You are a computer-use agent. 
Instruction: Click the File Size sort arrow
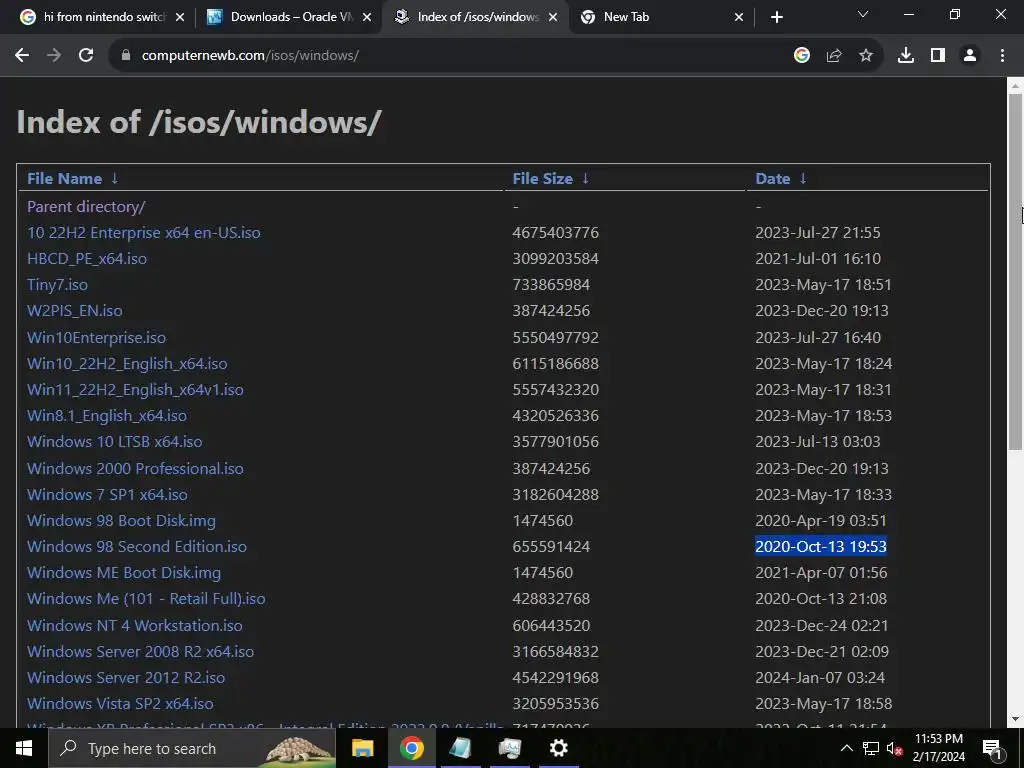[x=586, y=178]
